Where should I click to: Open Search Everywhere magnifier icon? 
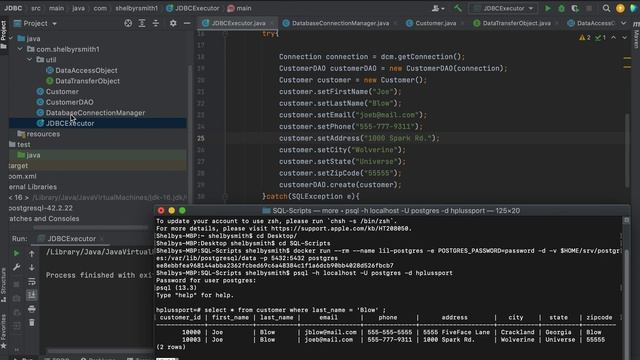pyautogui.click(x=607, y=8)
